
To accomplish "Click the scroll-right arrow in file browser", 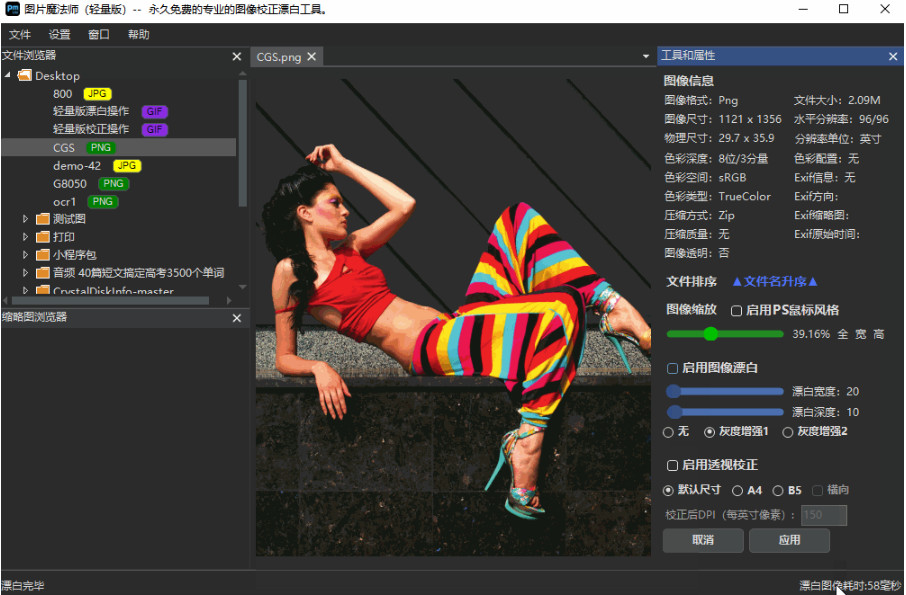I will [x=229, y=300].
